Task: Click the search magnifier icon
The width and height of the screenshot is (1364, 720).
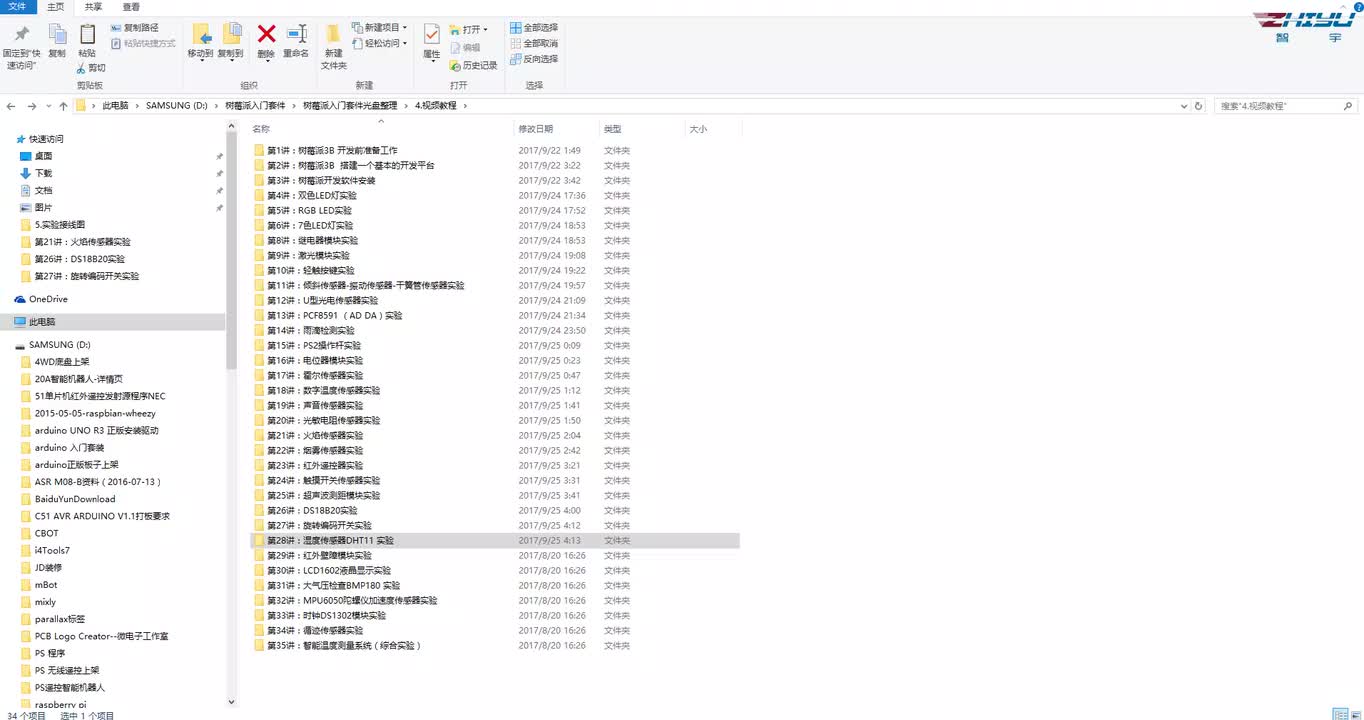Action: tap(1348, 106)
